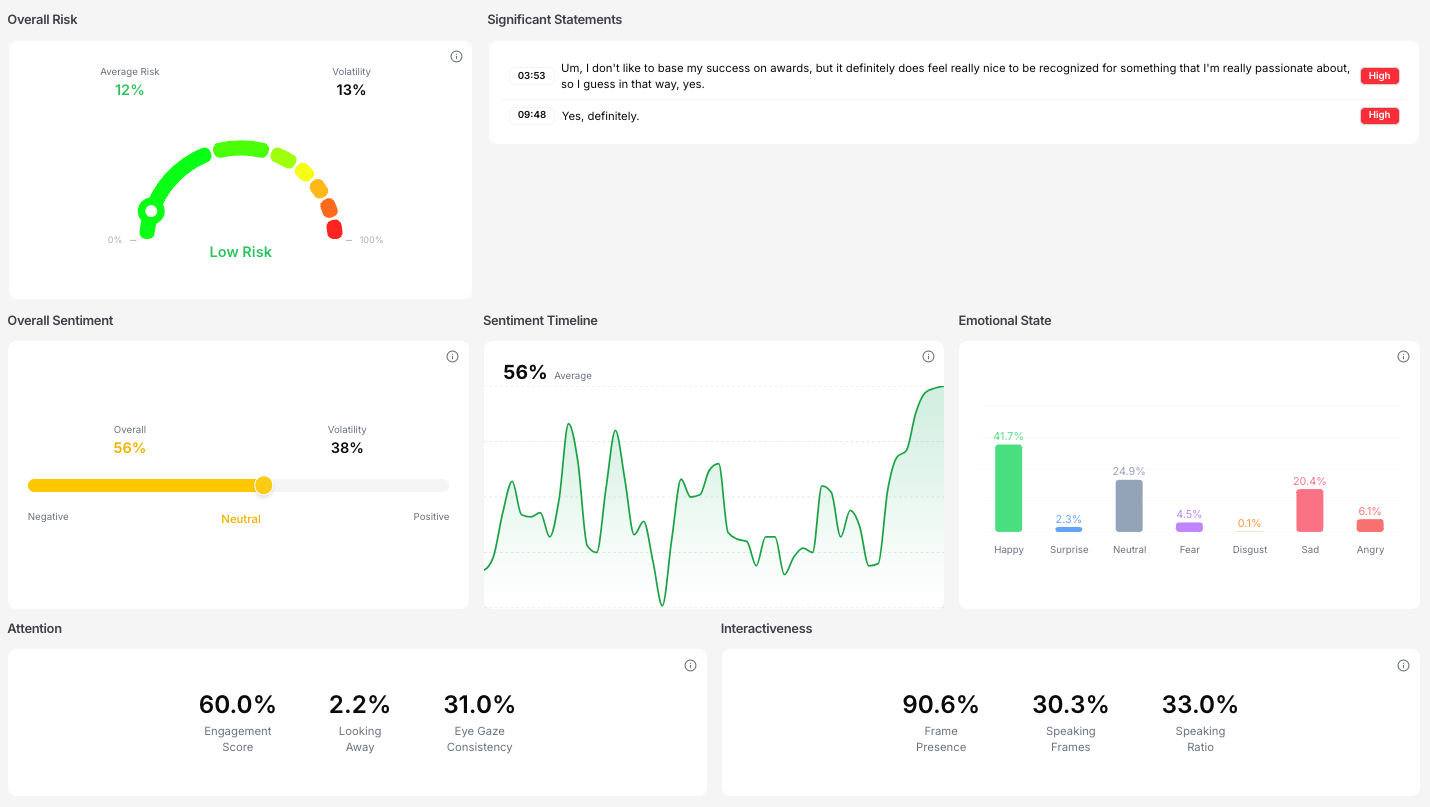This screenshot has height=807, width=1430.
Task: Click the Frame Presence 90.6% value
Action: click(x=941, y=705)
